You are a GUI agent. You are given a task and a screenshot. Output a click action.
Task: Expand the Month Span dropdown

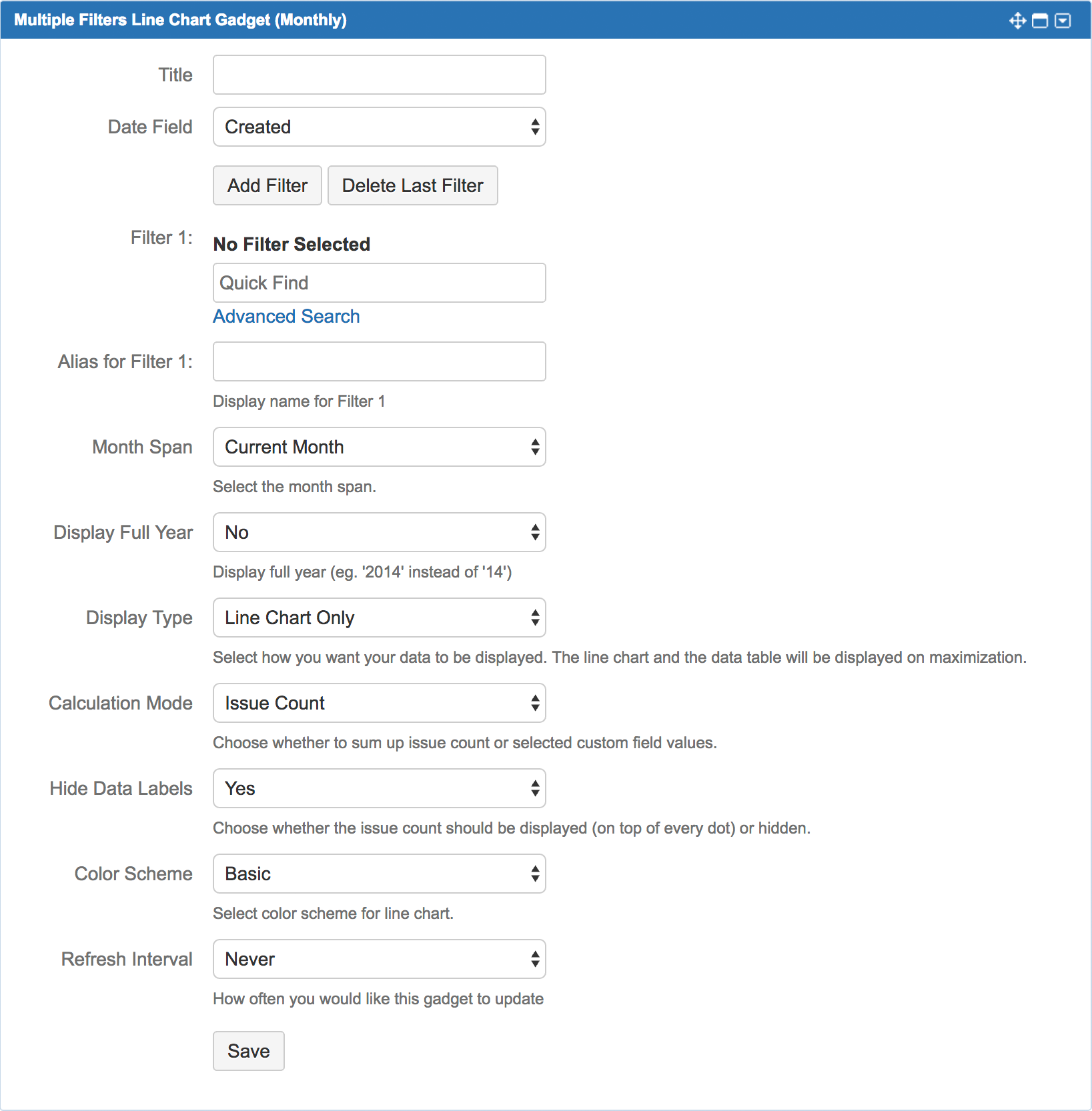click(x=379, y=447)
